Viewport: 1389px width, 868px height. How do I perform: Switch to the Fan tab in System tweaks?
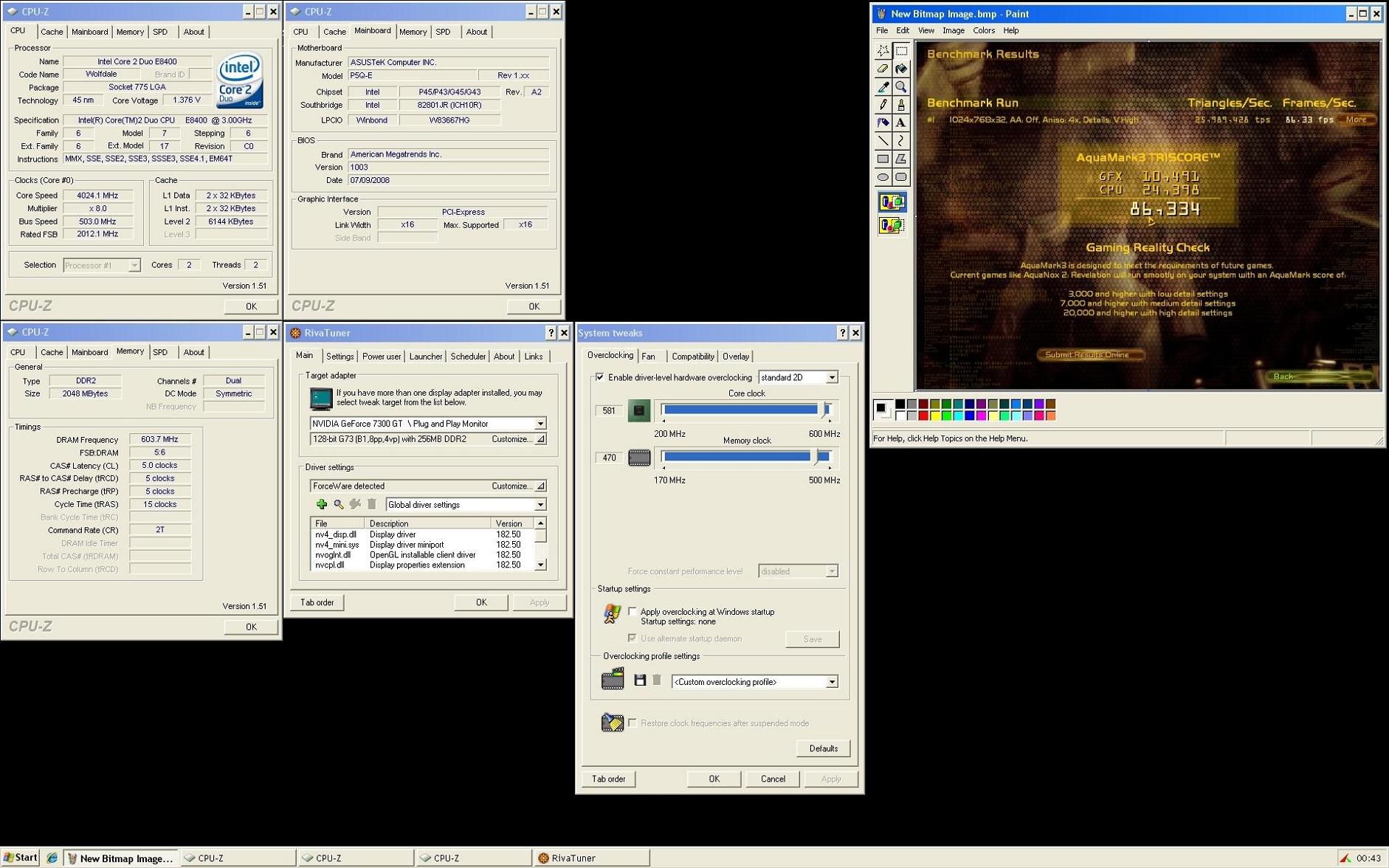tap(649, 356)
